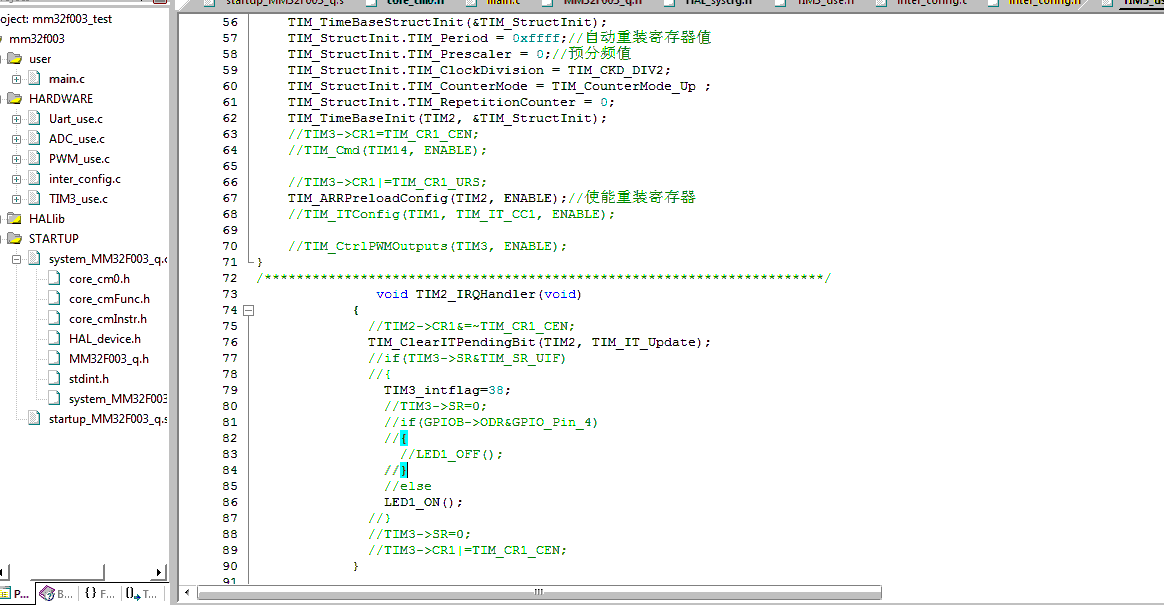
Task: Click the editor horizontal scrollbar thumb
Action: tap(539, 592)
